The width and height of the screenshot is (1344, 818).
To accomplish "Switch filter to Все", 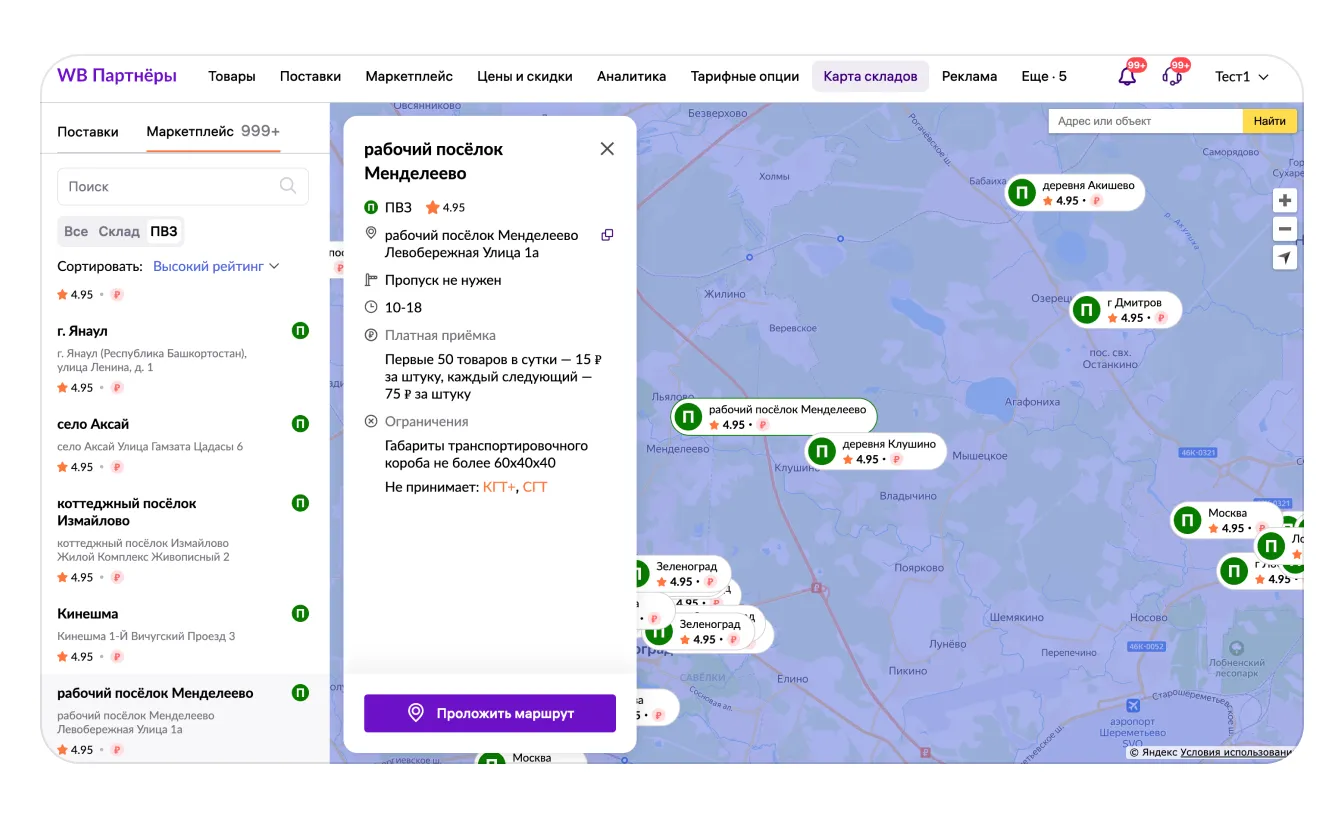I will click(76, 231).
